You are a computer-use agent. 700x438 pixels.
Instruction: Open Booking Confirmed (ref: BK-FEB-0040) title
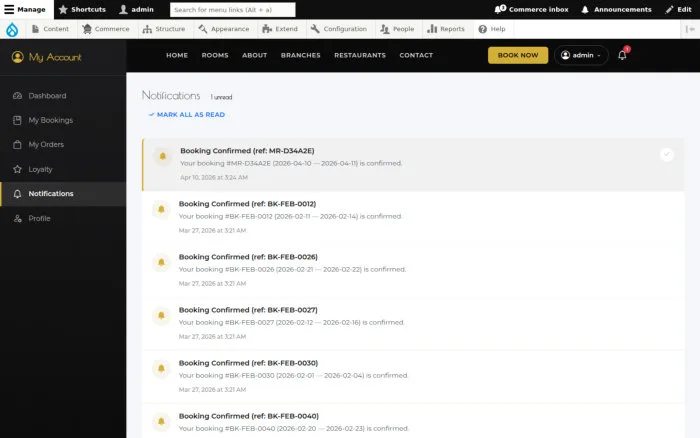click(249, 416)
